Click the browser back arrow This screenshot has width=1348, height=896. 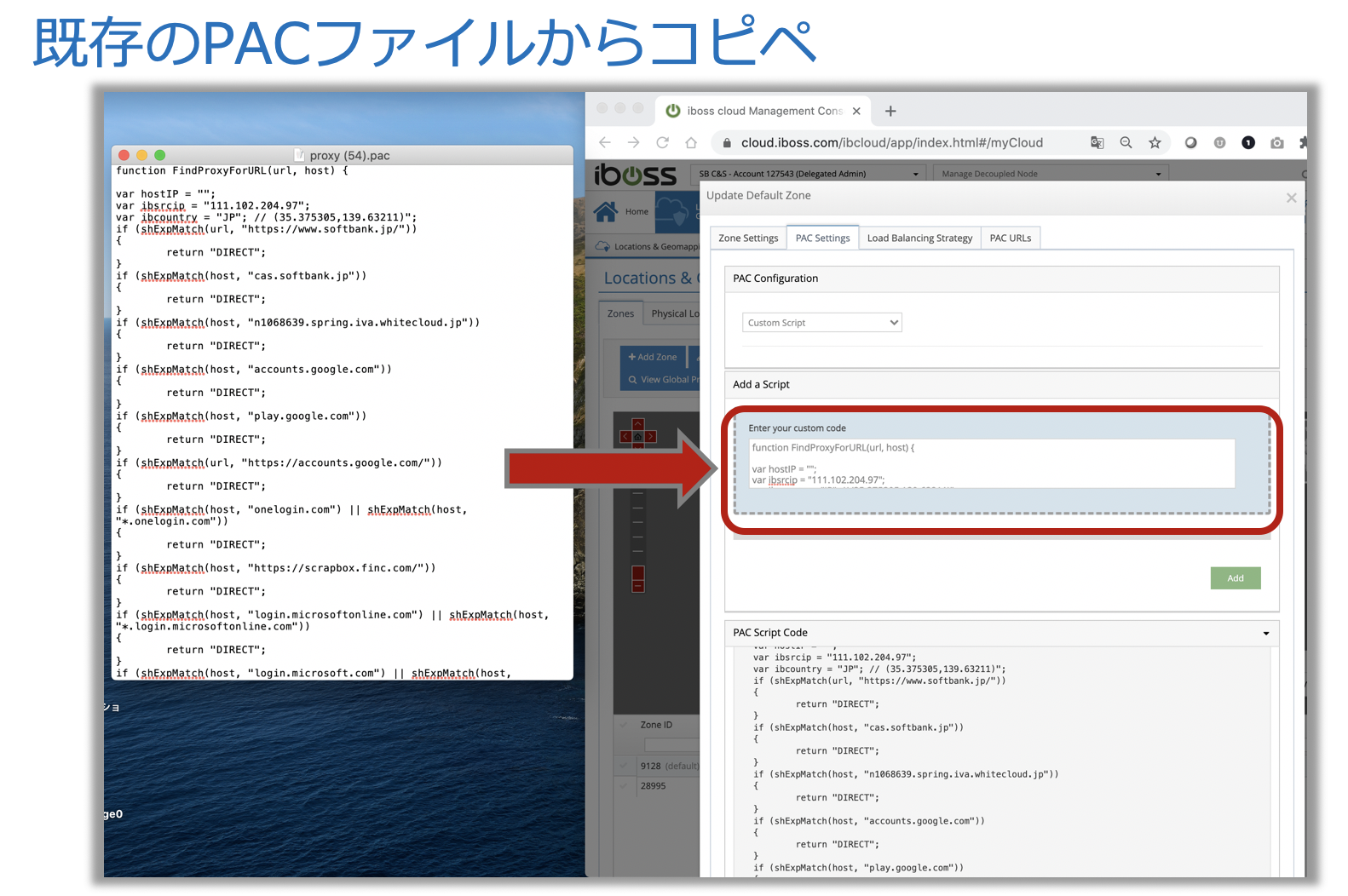tap(605, 142)
